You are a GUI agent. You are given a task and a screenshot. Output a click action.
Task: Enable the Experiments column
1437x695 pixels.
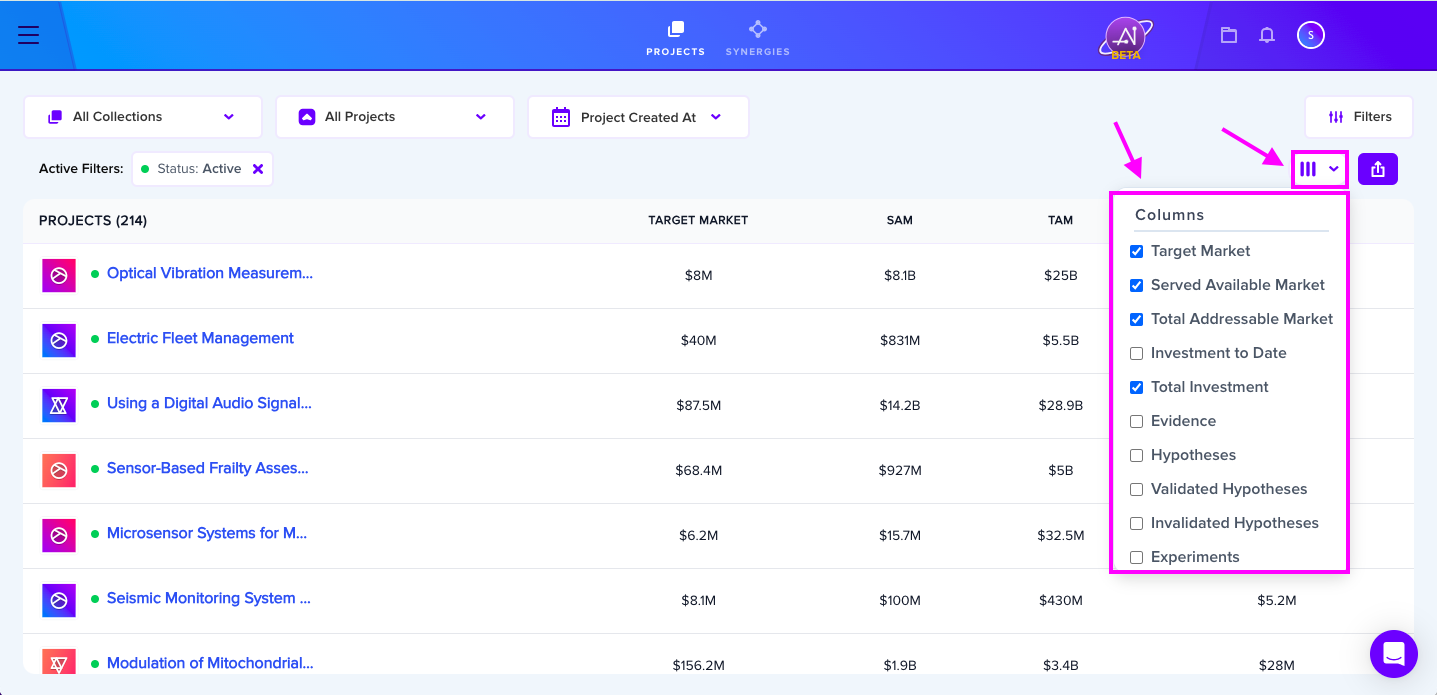pos(1136,557)
